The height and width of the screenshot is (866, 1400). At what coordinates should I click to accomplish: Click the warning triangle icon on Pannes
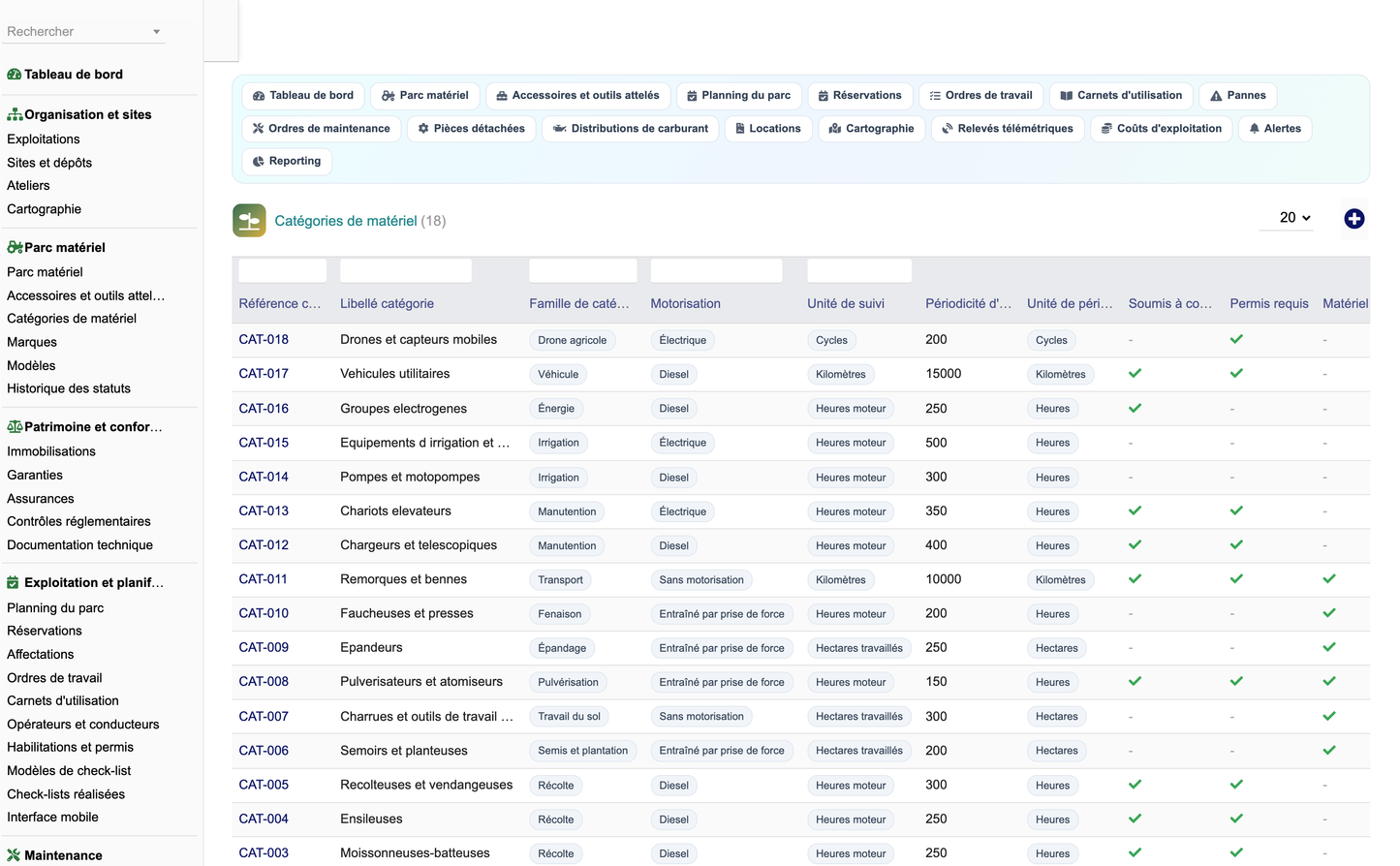(1216, 96)
